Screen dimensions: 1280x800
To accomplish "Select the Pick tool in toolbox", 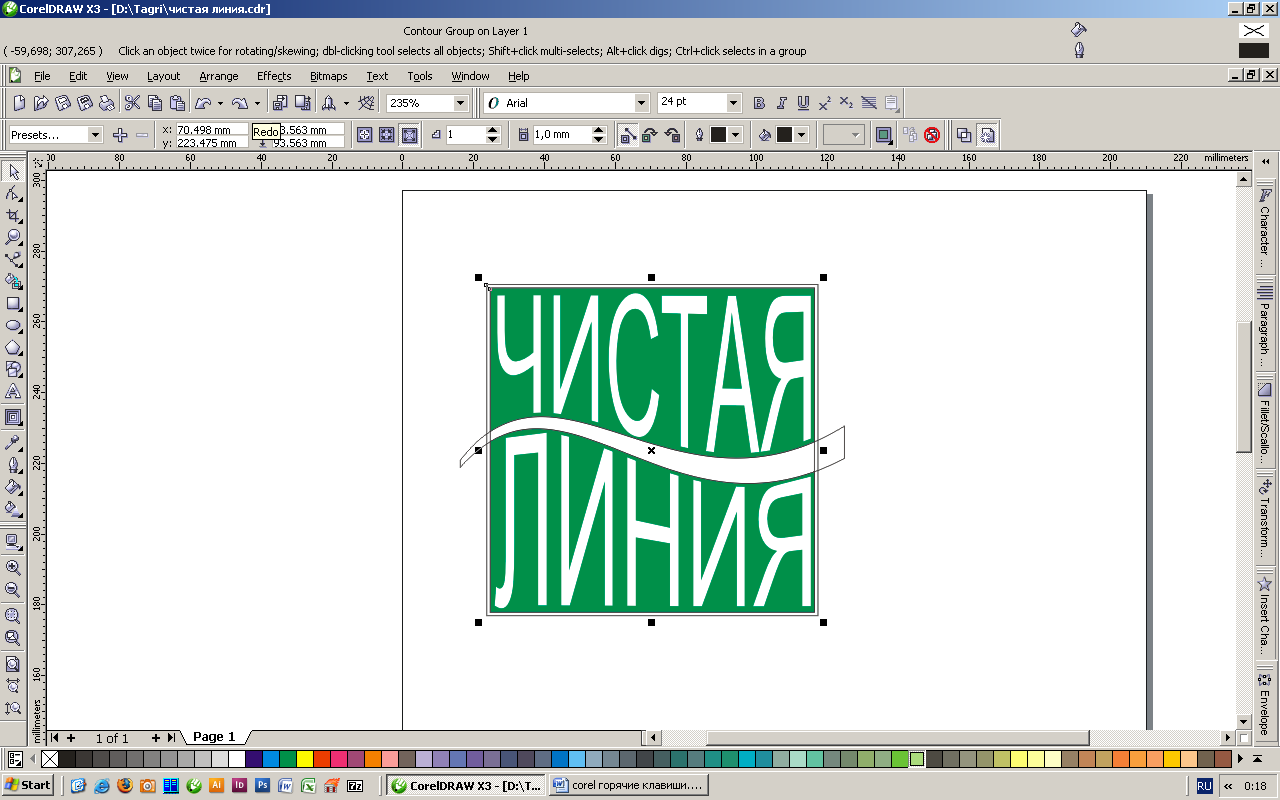I will (x=14, y=172).
